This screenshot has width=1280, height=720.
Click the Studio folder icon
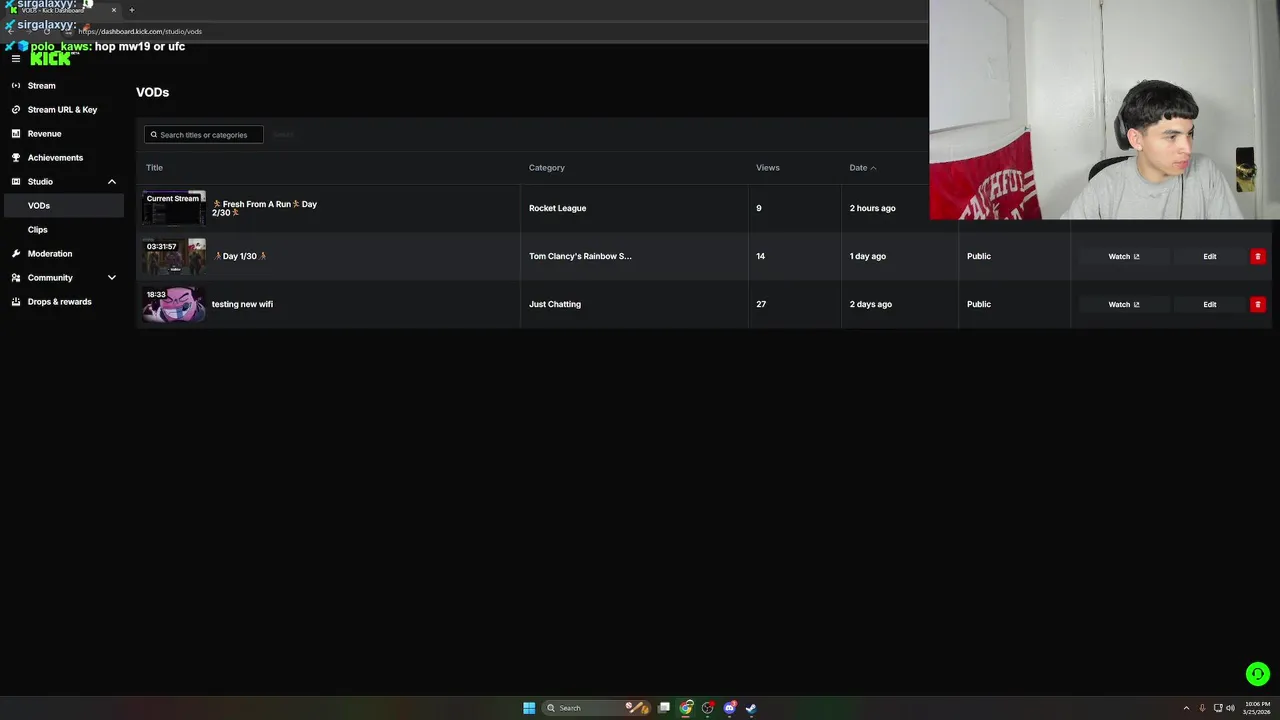coord(16,182)
